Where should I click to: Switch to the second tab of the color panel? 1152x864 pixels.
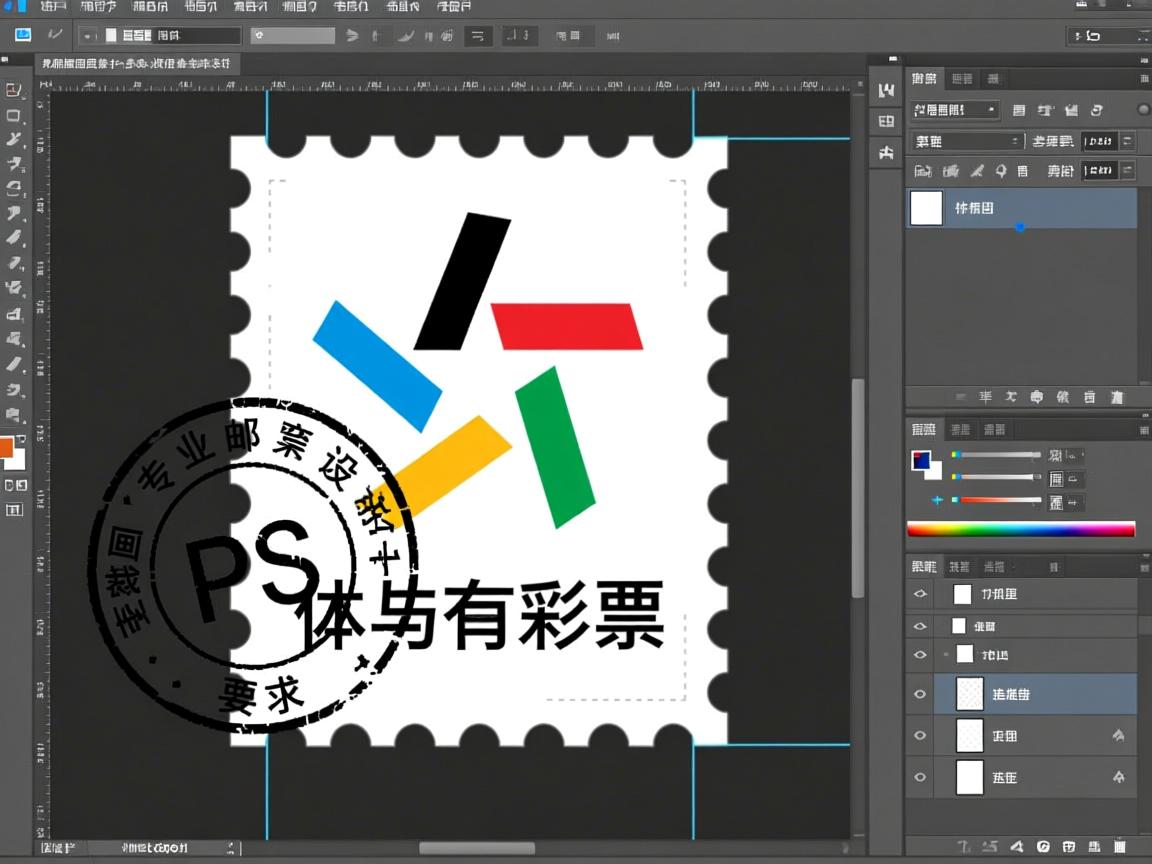coord(960,430)
